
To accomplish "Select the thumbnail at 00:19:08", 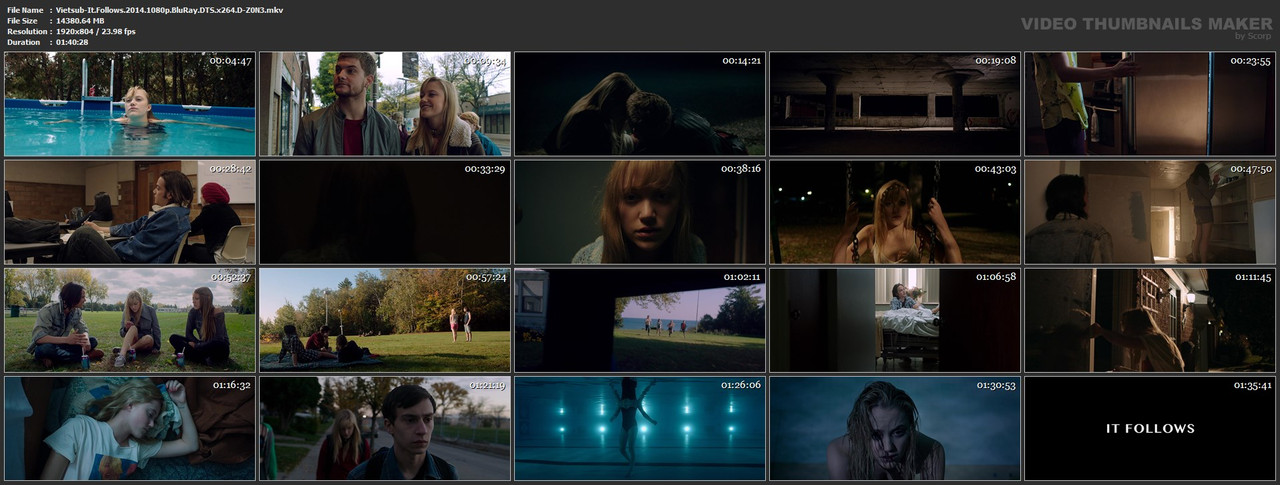I will (x=895, y=104).
